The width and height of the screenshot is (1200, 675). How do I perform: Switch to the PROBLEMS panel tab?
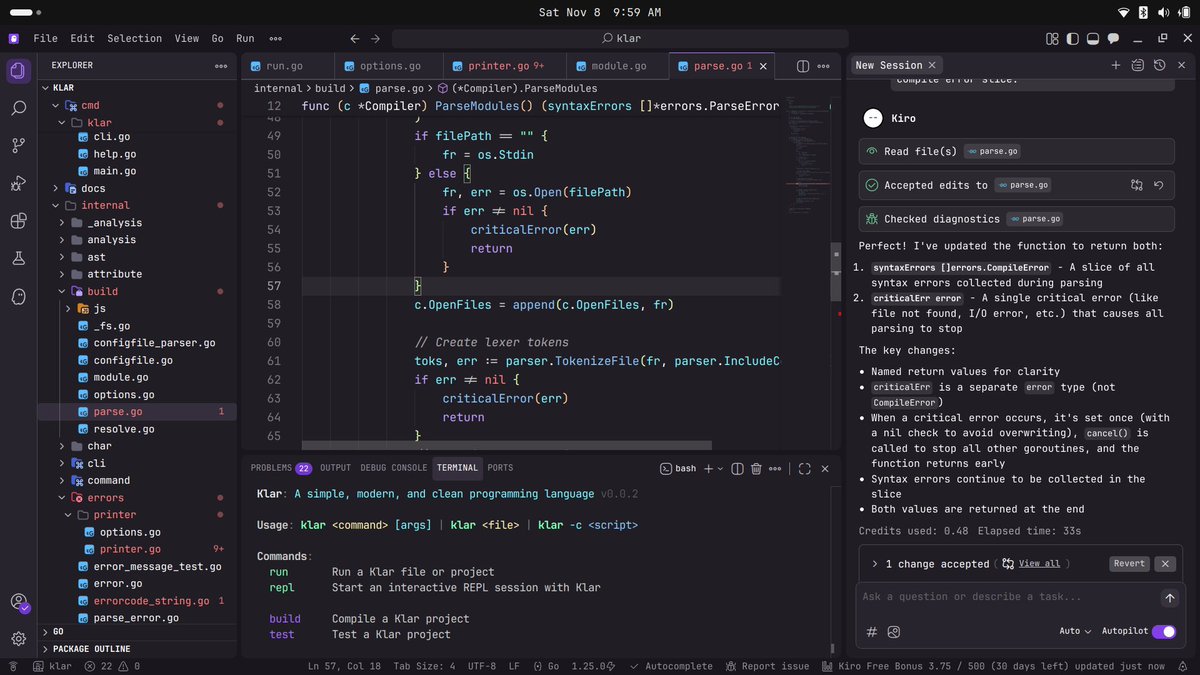pos(281,468)
